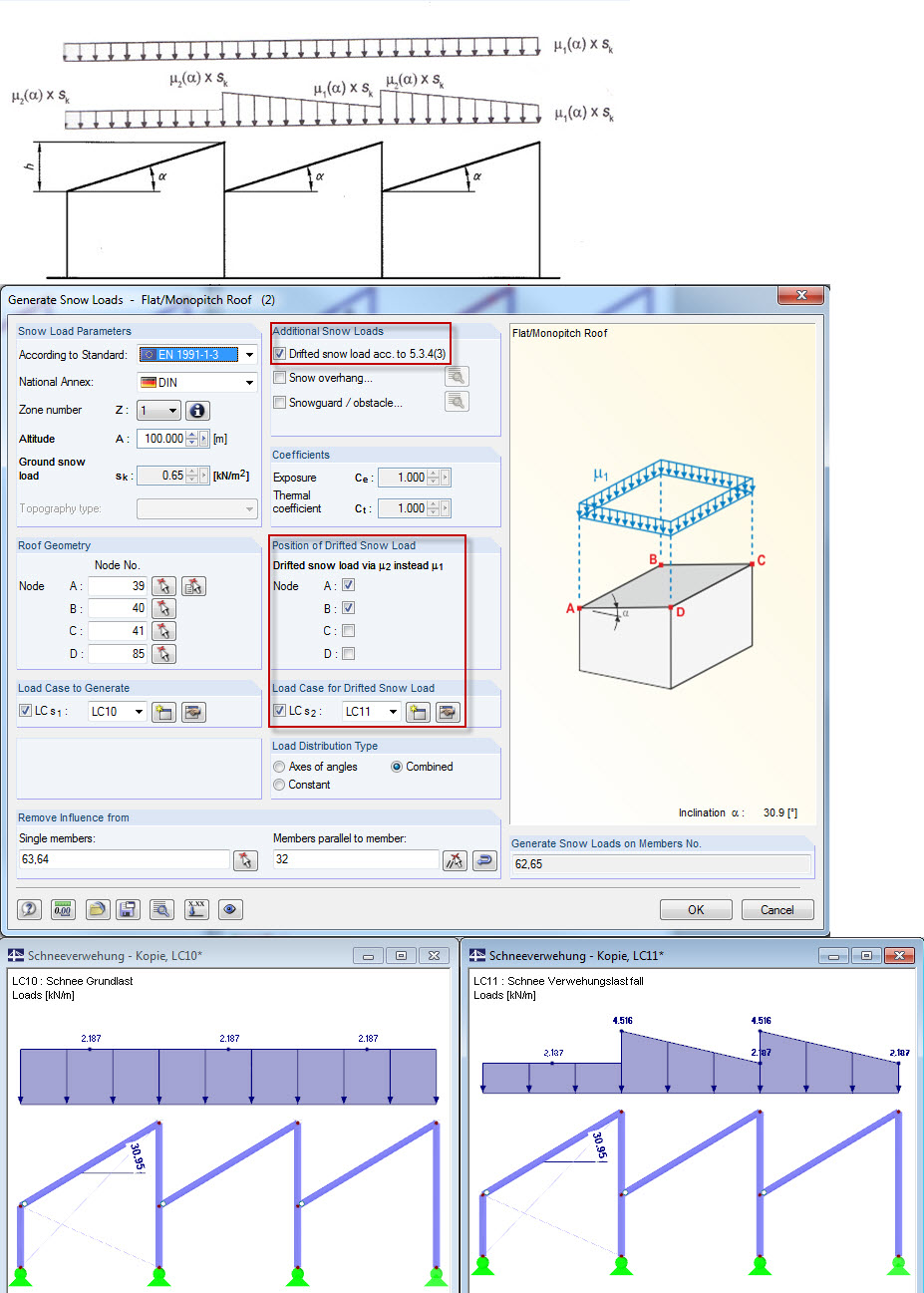The image size is (924, 1293).
Task: Pick node D graphically in Roof Geometry
Action: point(164,654)
